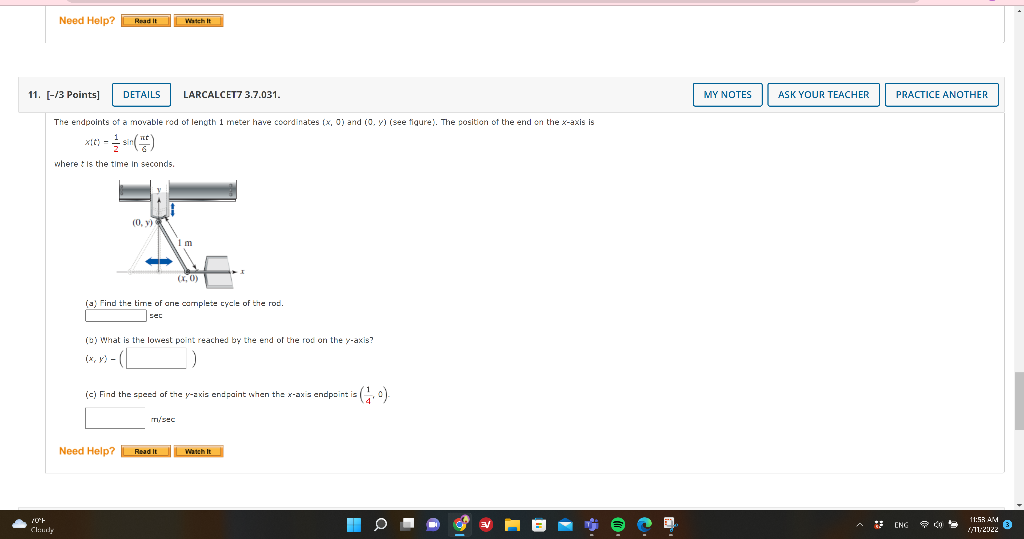Open File Explorer from the taskbar
1024x539 pixels.
point(512,525)
